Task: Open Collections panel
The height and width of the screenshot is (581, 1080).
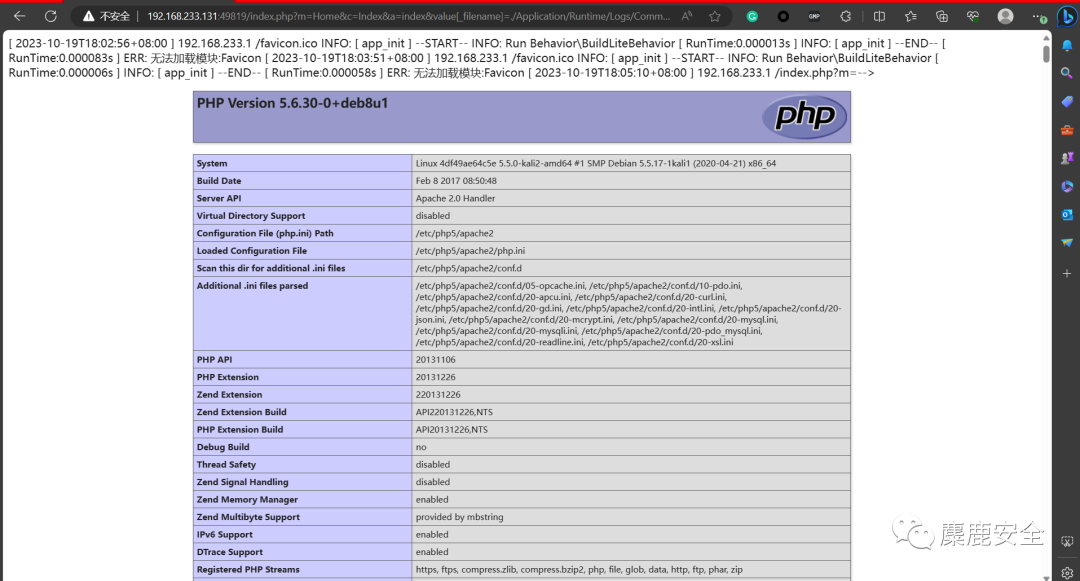Action: point(942,16)
